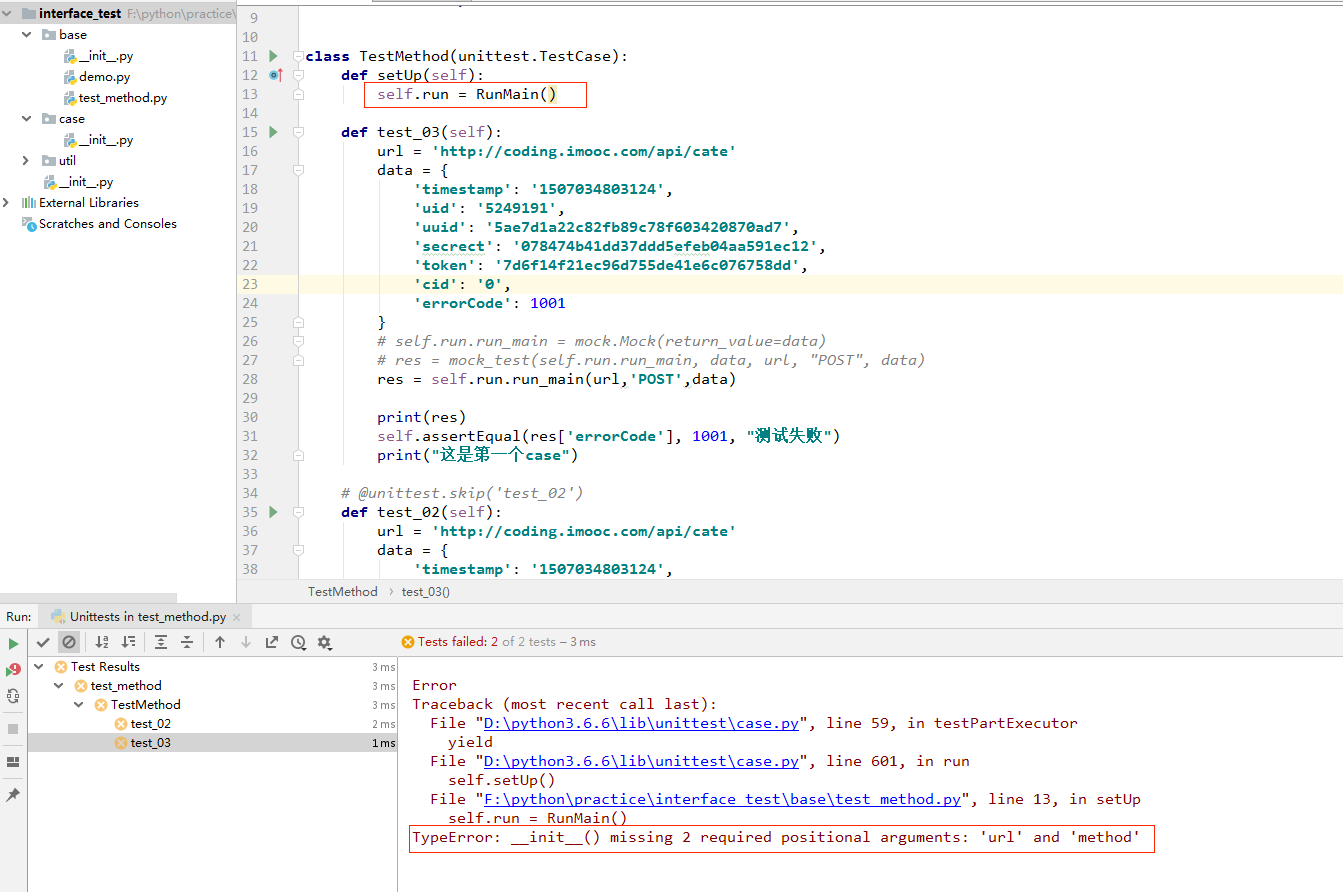1343x892 pixels.
Task: Rerun the unit tests with green play button
Action: [x=13, y=644]
